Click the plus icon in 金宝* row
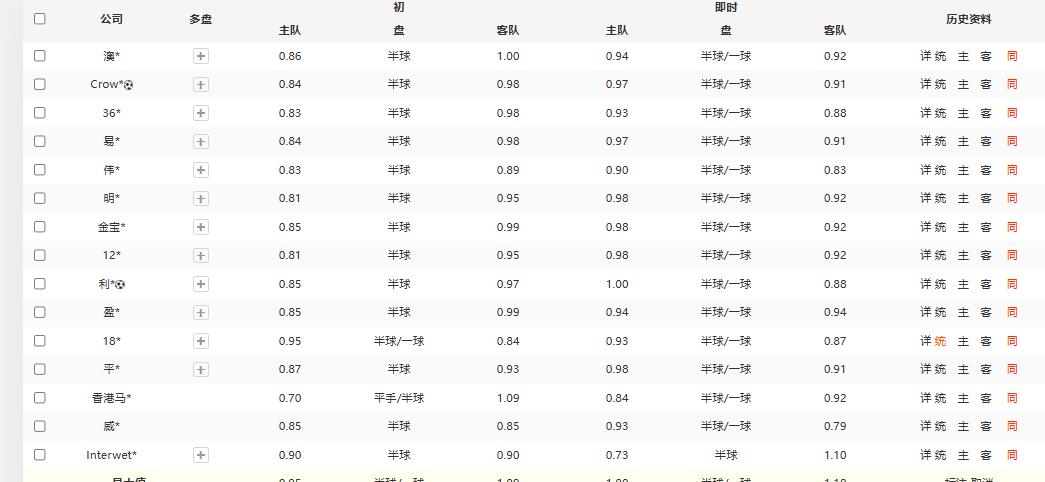1045x482 pixels. point(200,227)
